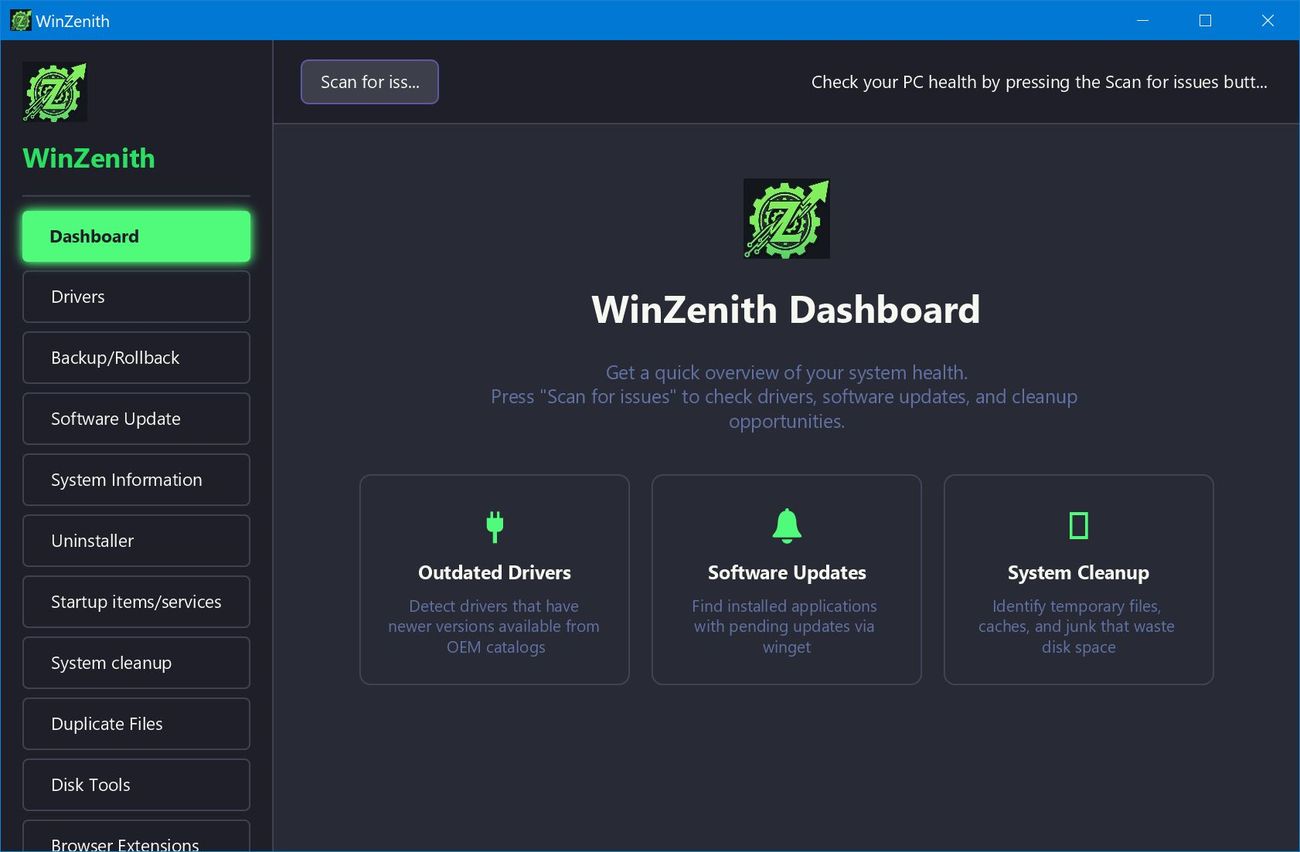Viewport: 1300px width, 852px height.
Task: Open Backup/Rollback in the sidebar
Action: click(136, 358)
